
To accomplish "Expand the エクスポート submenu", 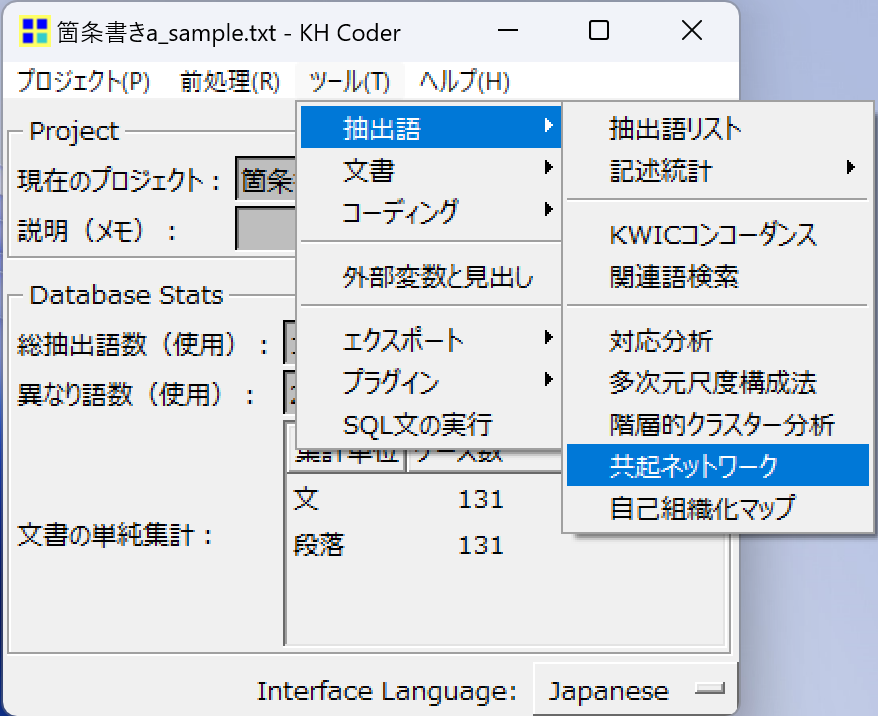I will 431,340.
